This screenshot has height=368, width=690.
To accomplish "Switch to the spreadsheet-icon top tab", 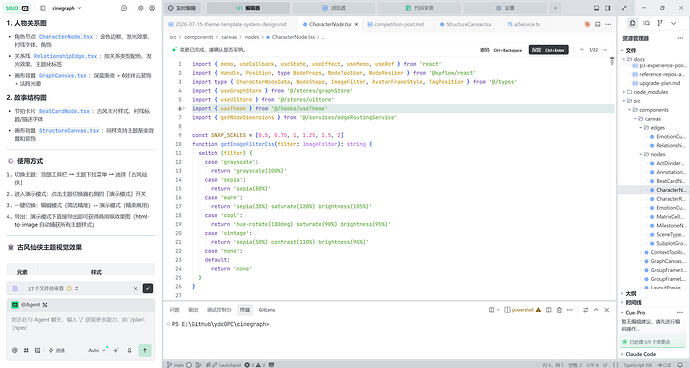I will 419,8.
